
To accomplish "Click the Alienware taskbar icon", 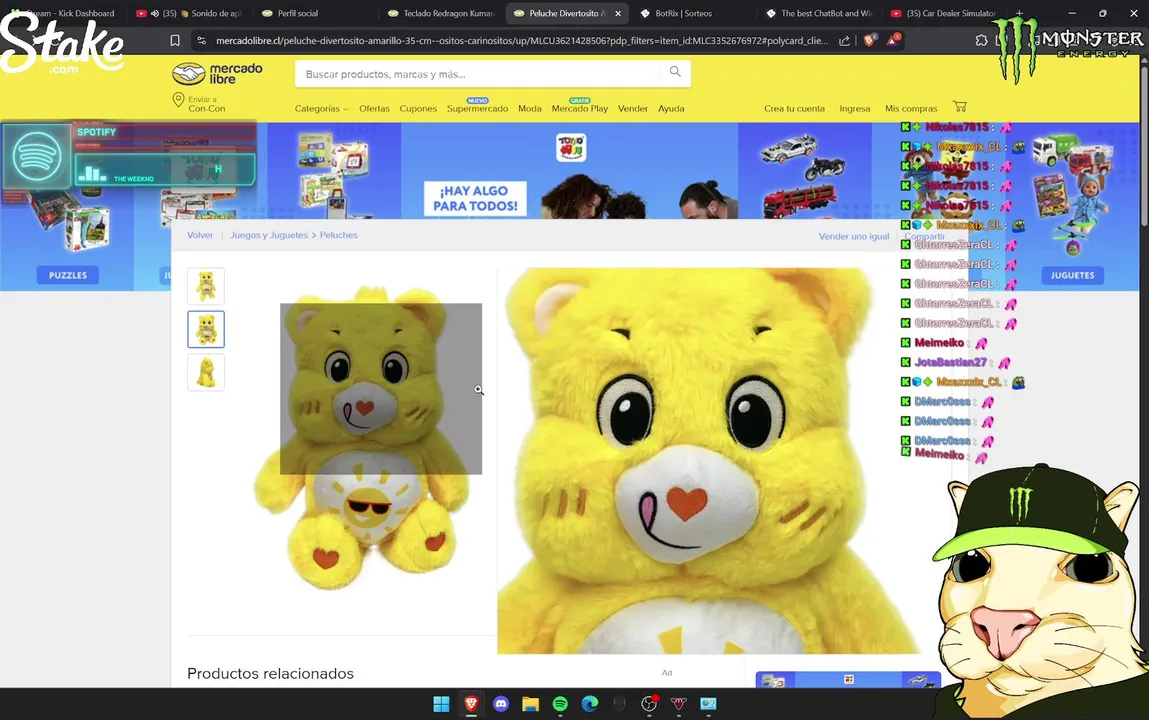I will (619, 704).
